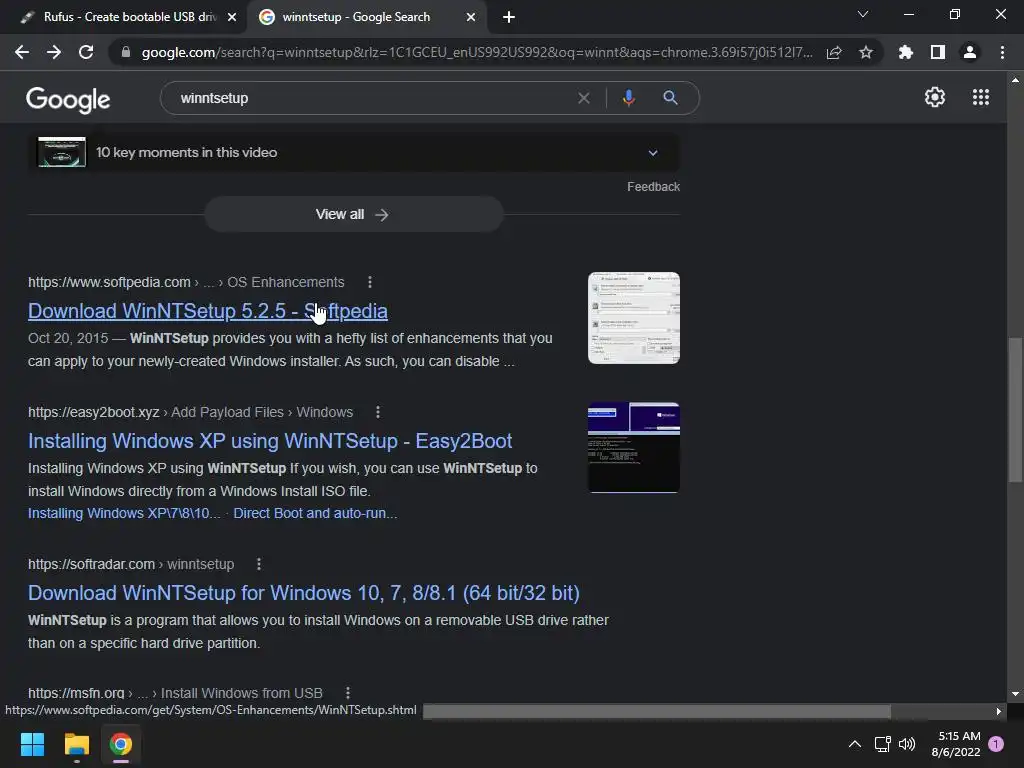Open notification center badge
This screenshot has width=1024, height=768.
click(996, 744)
